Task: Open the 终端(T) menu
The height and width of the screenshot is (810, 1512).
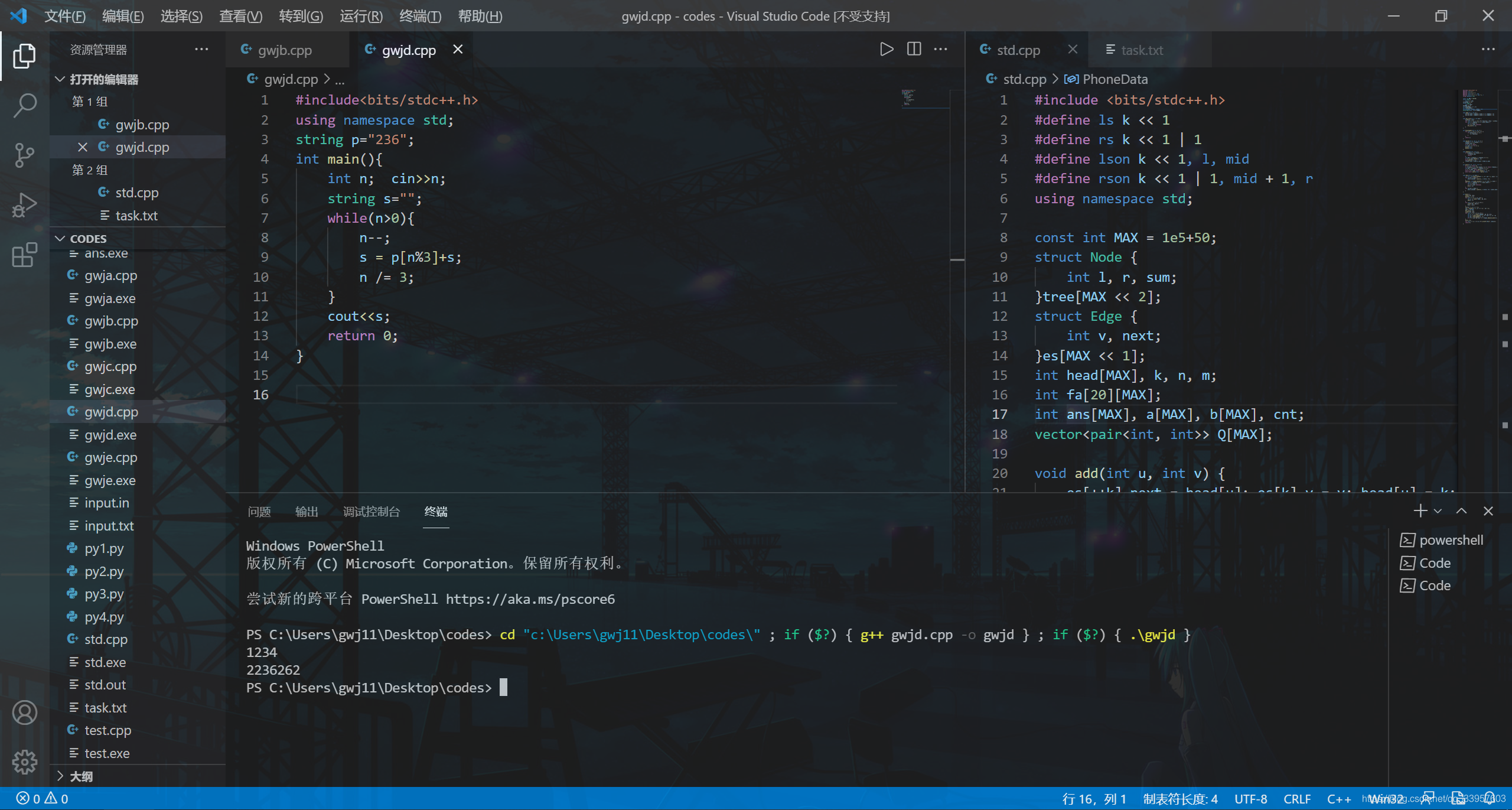Action: [x=420, y=16]
